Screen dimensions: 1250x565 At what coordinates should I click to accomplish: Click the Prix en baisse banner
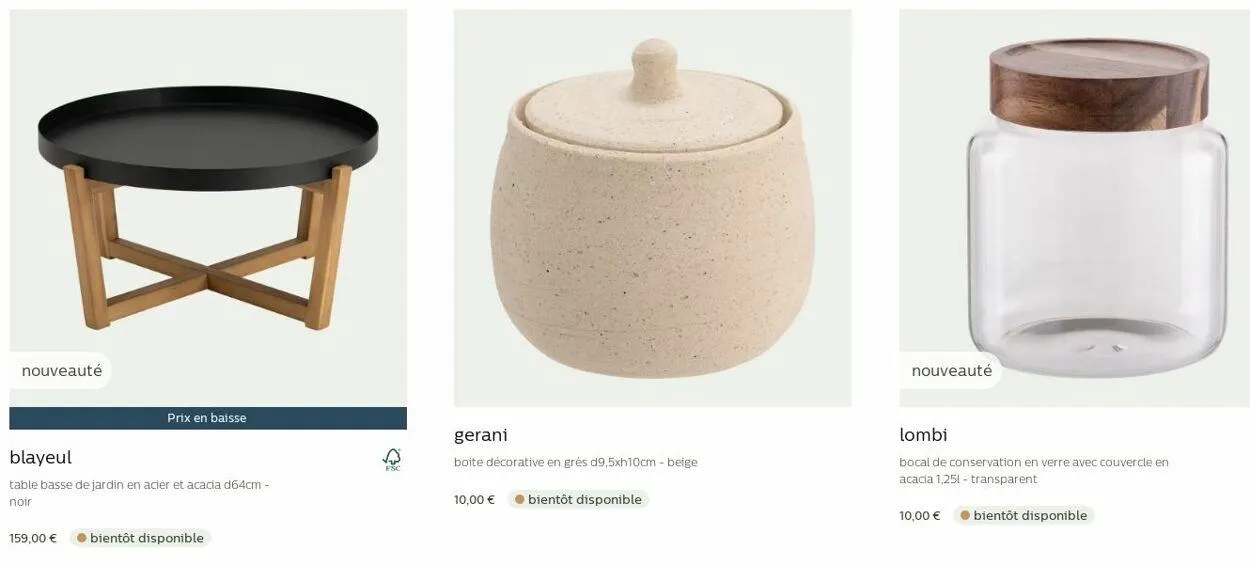(208, 418)
